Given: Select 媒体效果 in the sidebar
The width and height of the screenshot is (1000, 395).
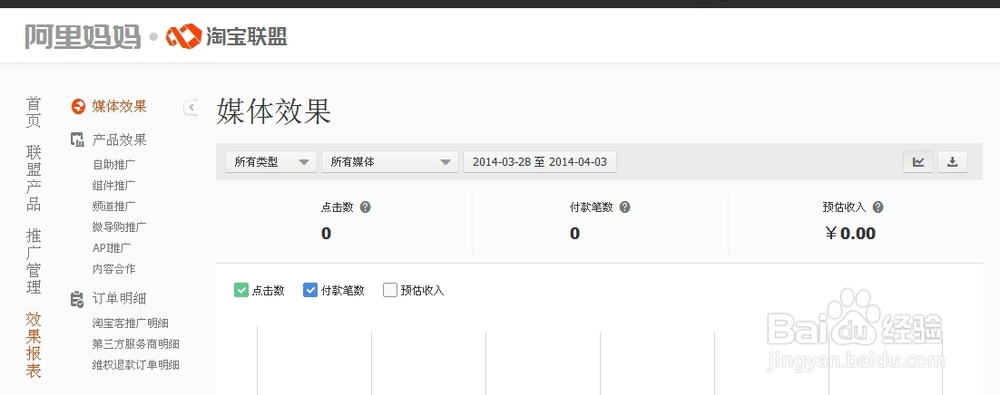Looking at the screenshot, I should point(119,107).
